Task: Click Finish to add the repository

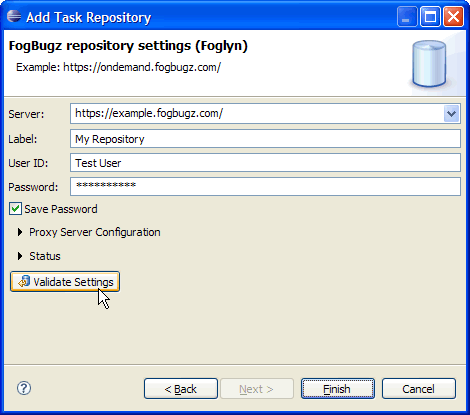Action: 338,389
